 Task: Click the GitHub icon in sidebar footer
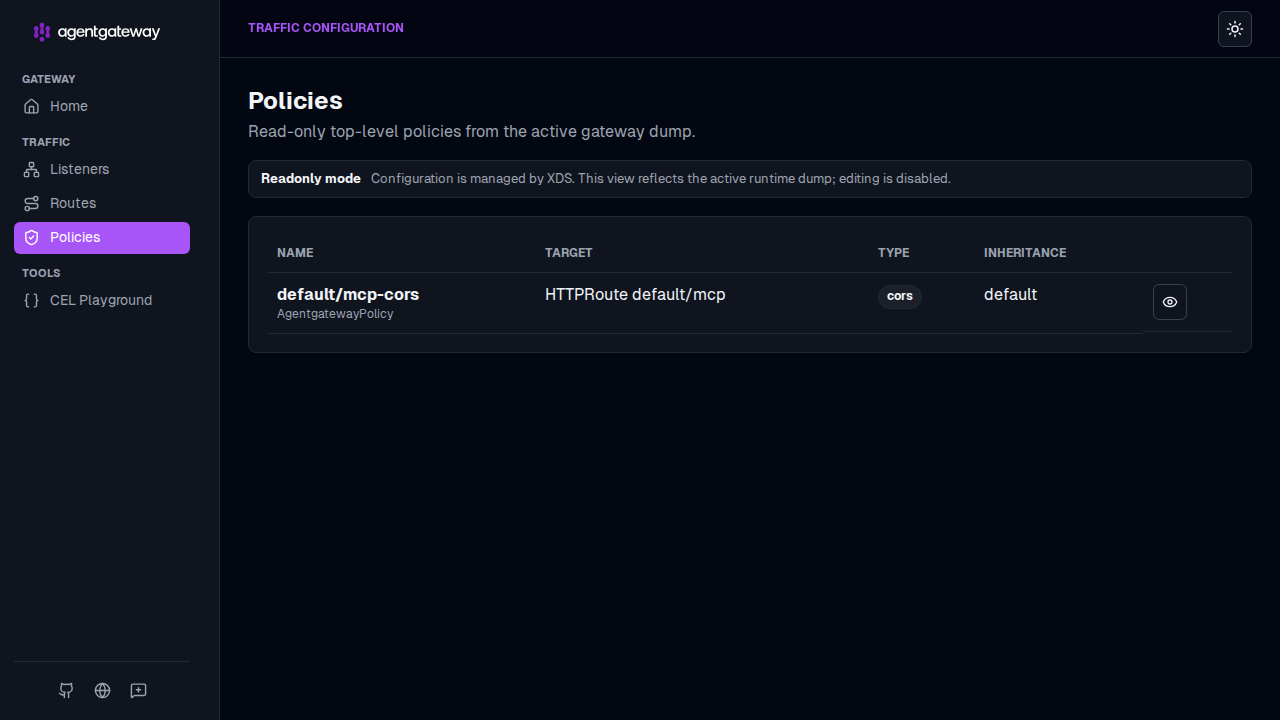[x=66, y=690]
